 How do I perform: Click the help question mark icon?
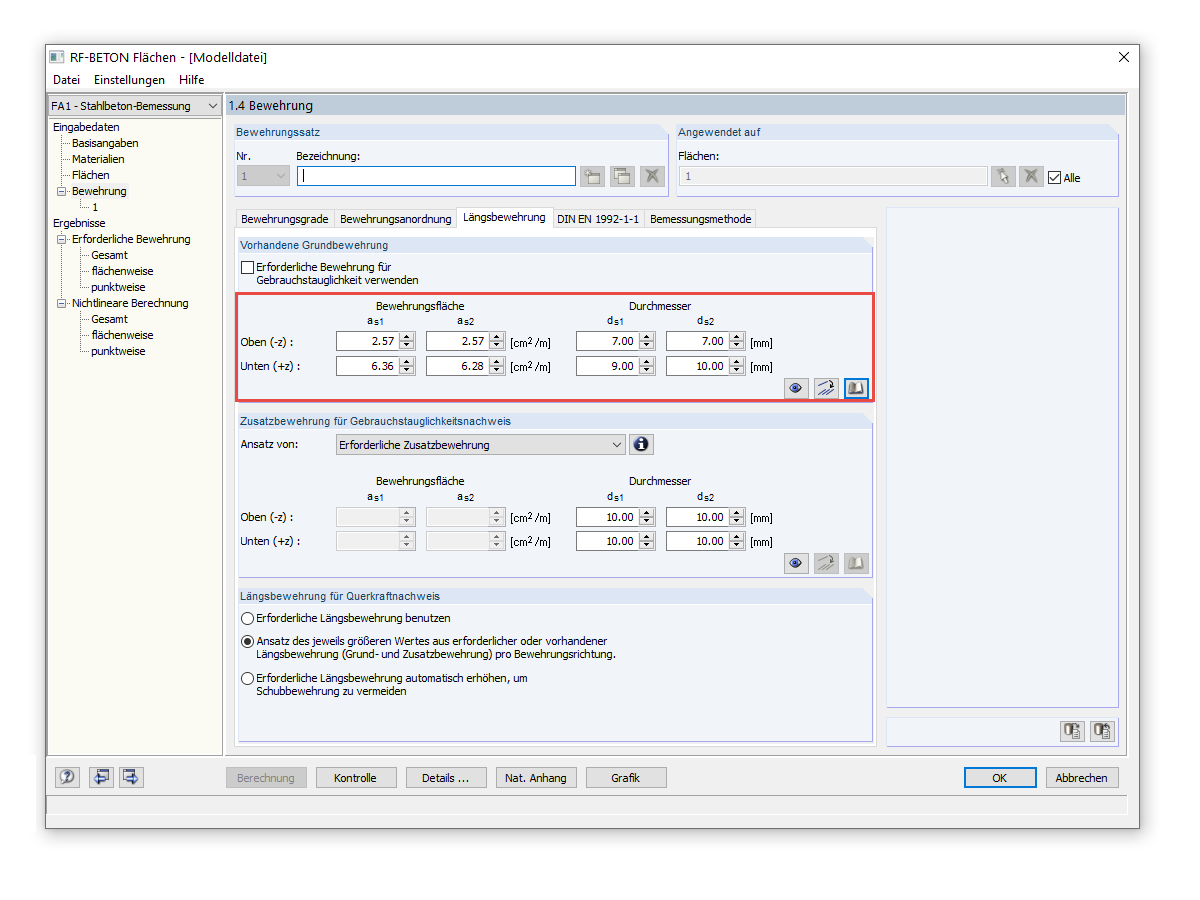pyautogui.click(x=67, y=777)
